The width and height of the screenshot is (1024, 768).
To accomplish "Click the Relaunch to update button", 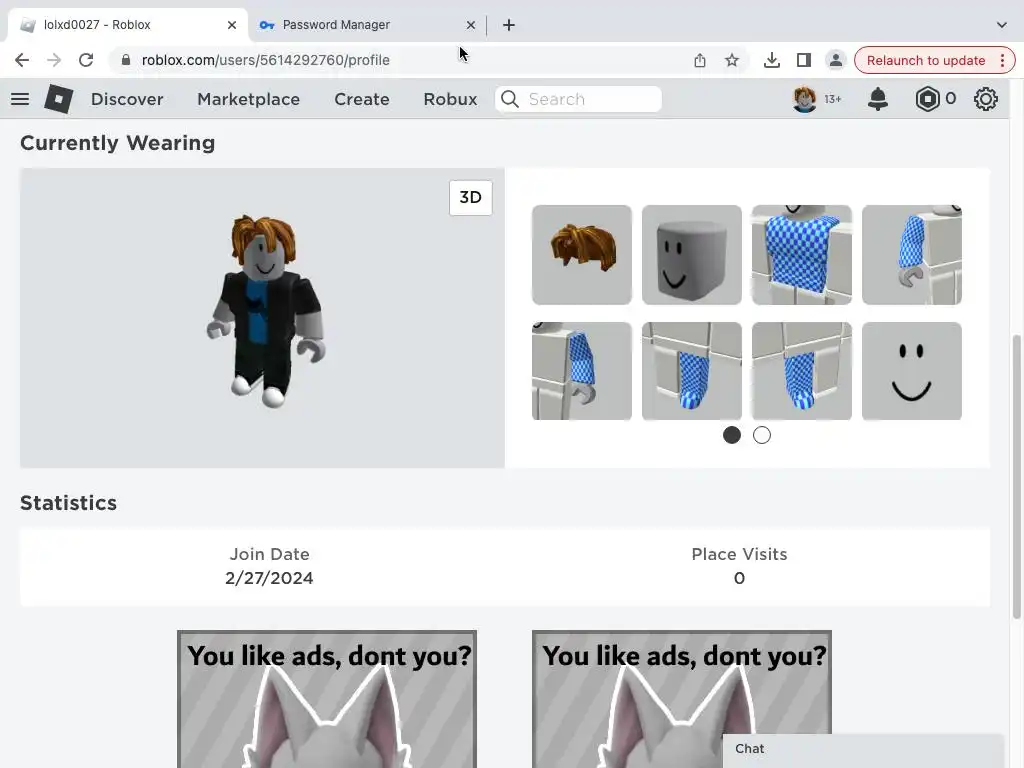I will click(925, 60).
